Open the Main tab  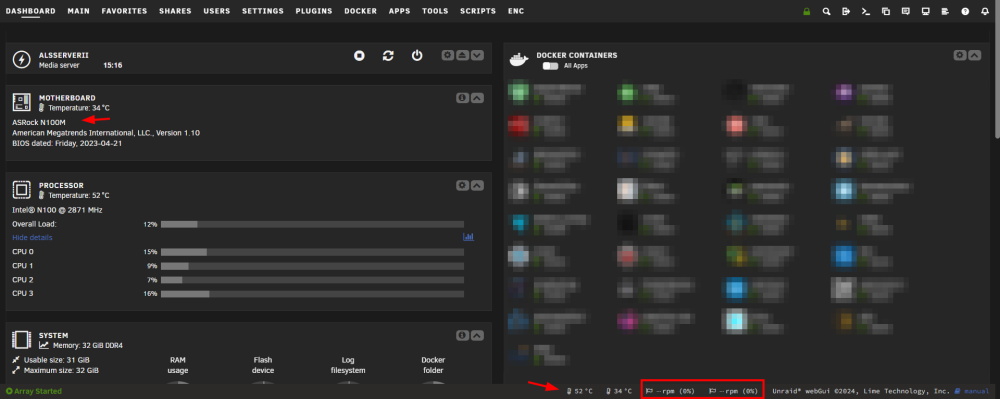78,11
